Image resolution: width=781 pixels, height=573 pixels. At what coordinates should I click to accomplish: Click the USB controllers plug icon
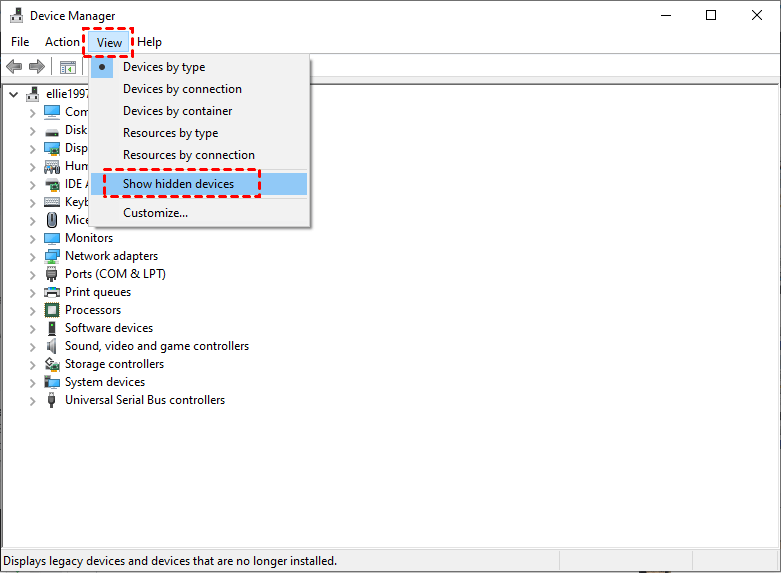51,400
